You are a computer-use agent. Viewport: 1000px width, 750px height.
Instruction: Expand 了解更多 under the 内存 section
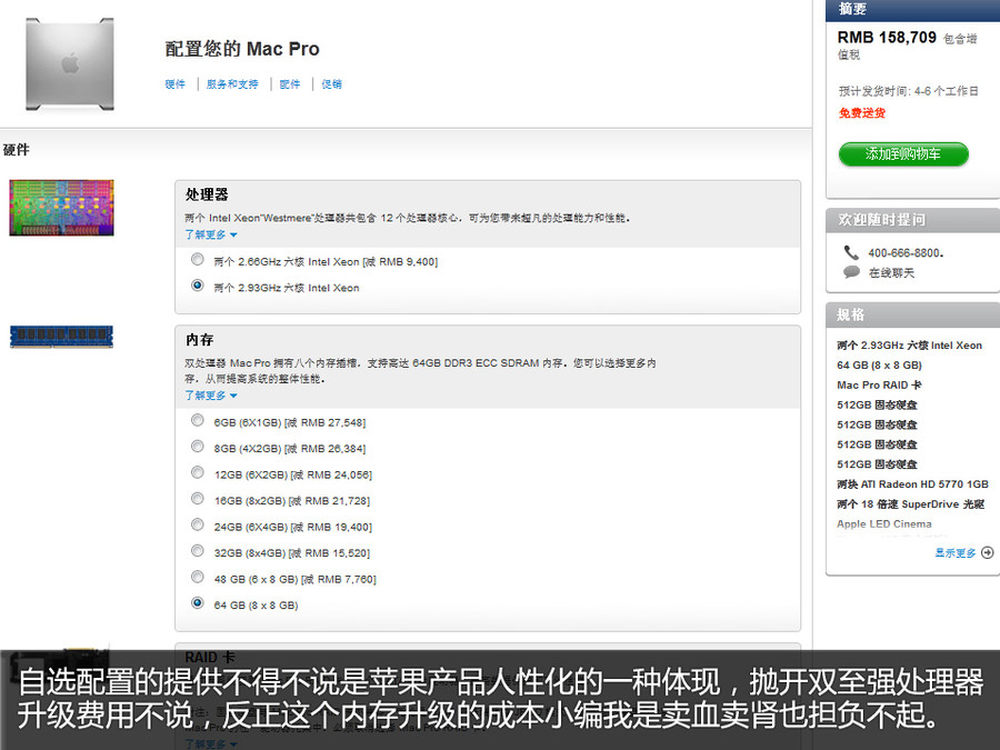[x=211, y=395]
